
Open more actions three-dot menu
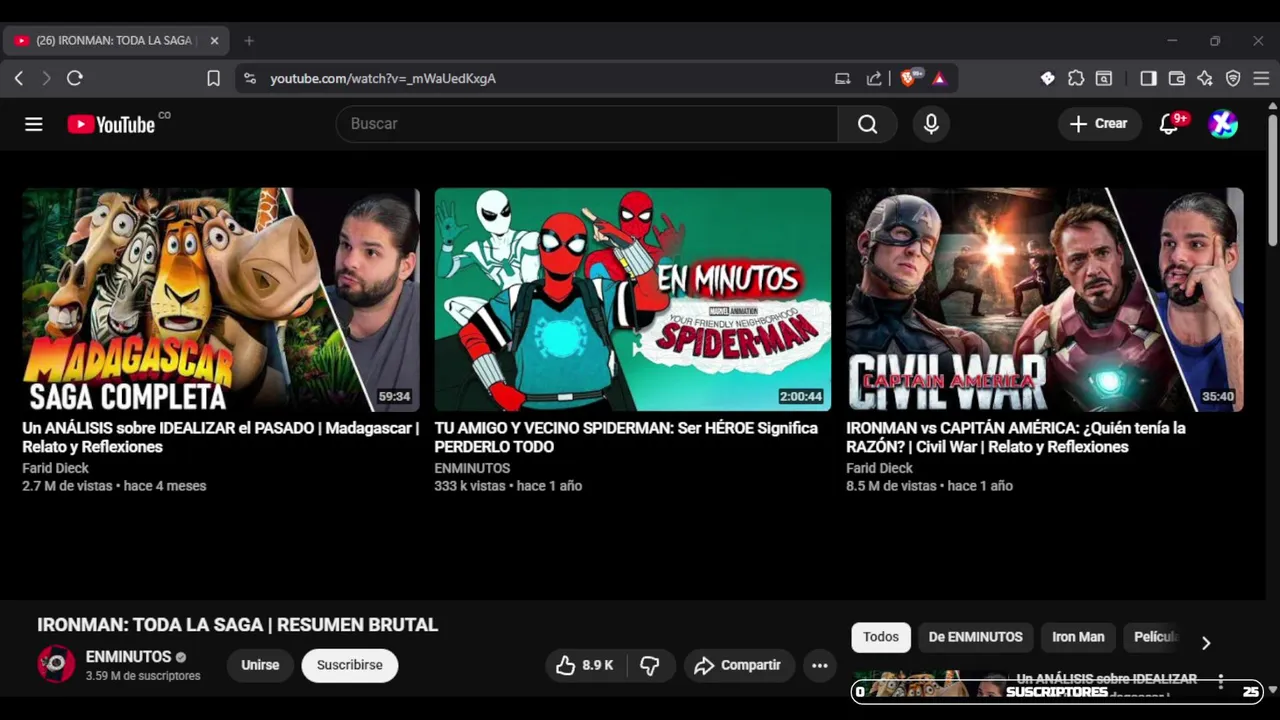819,665
